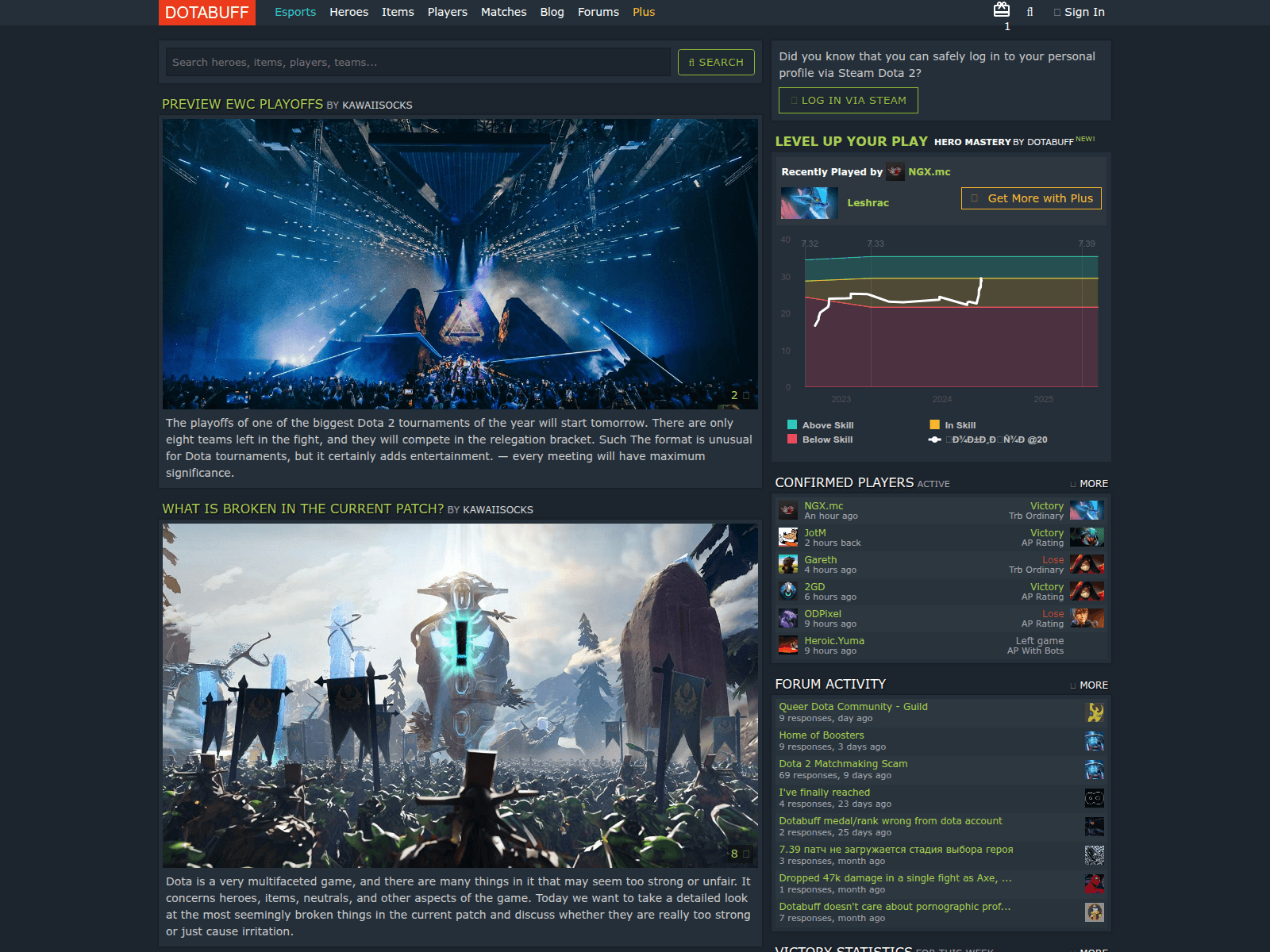The width and height of the screenshot is (1270, 952).
Task: Open the Plus menu item
Action: tap(644, 12)
